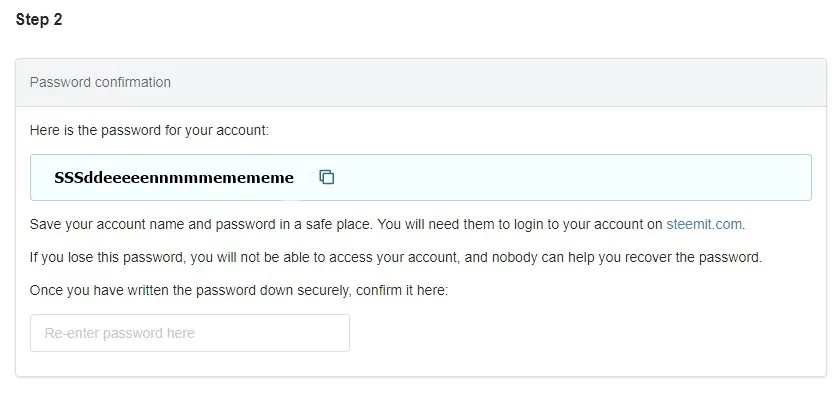
Task: Open the steemit.com link
Action: (x=704, y=224)
